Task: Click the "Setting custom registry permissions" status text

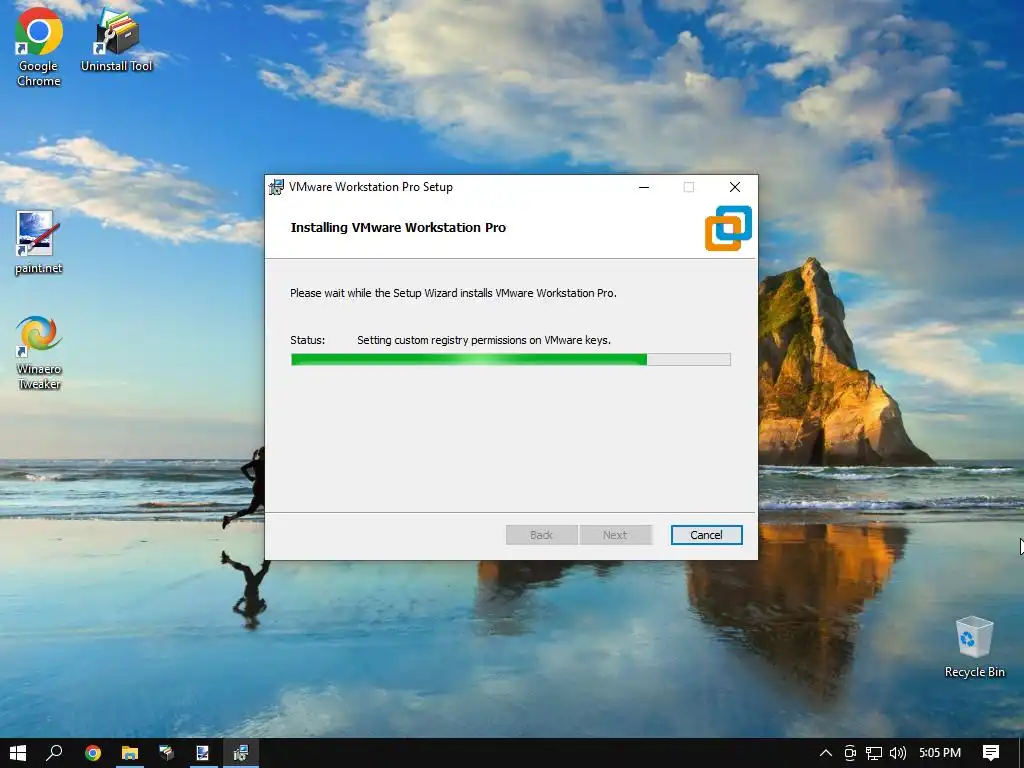Action: (x=484, y=340)
